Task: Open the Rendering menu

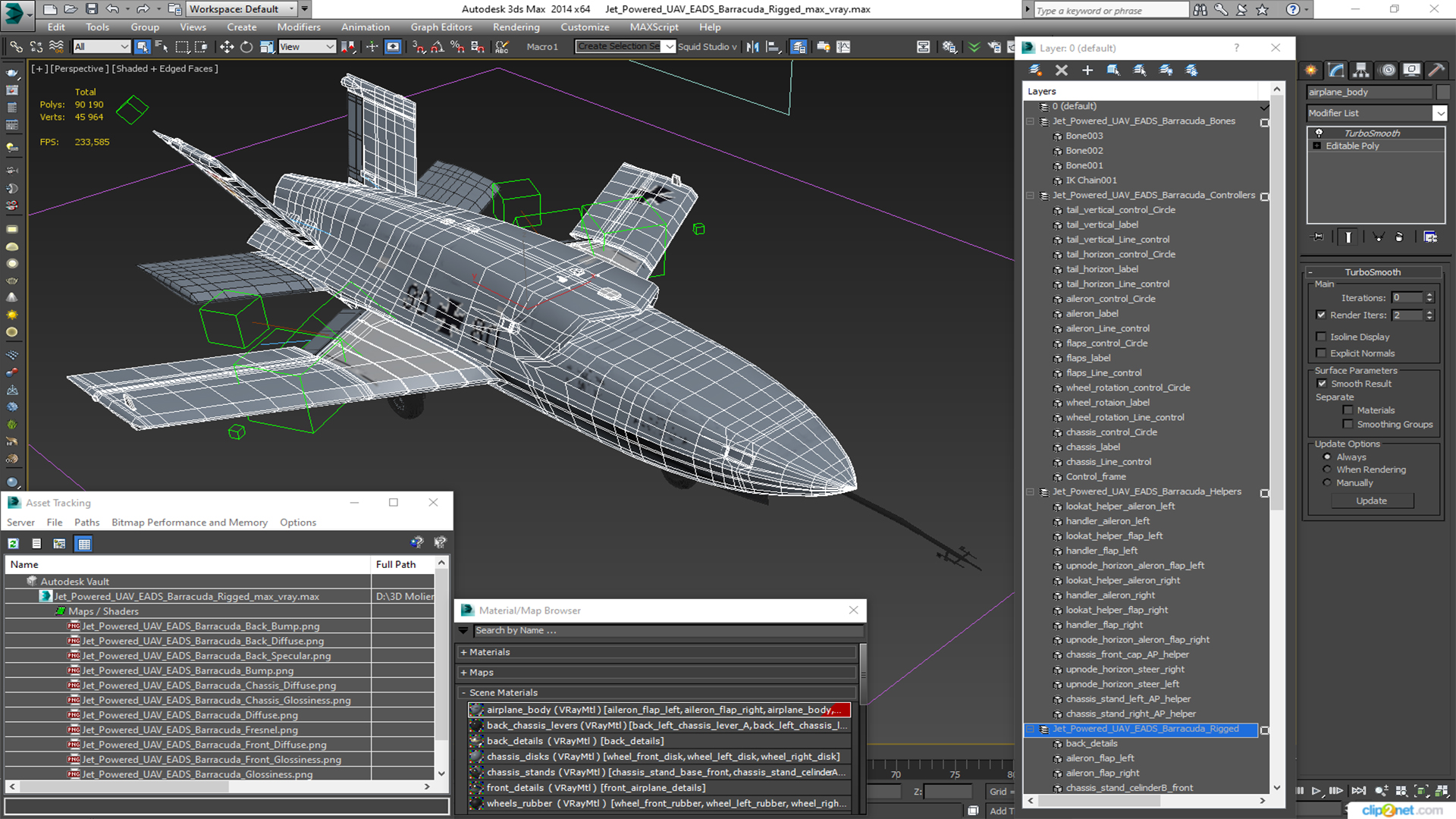Action: tap(516, 27)
